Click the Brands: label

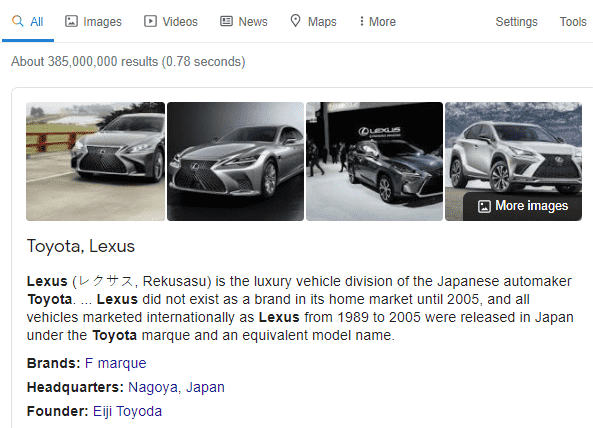point(54,363)
